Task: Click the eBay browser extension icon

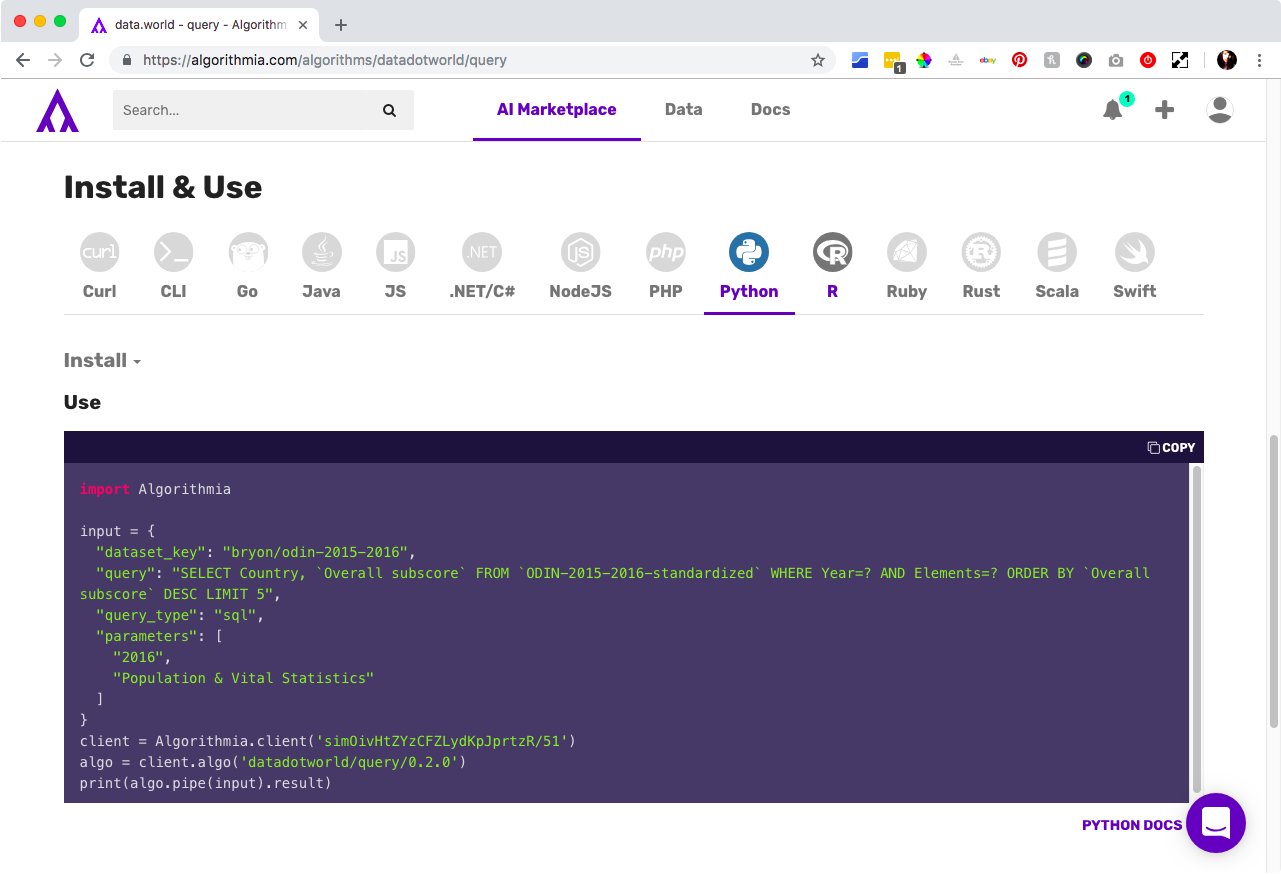Action: (x=987, y=60)
